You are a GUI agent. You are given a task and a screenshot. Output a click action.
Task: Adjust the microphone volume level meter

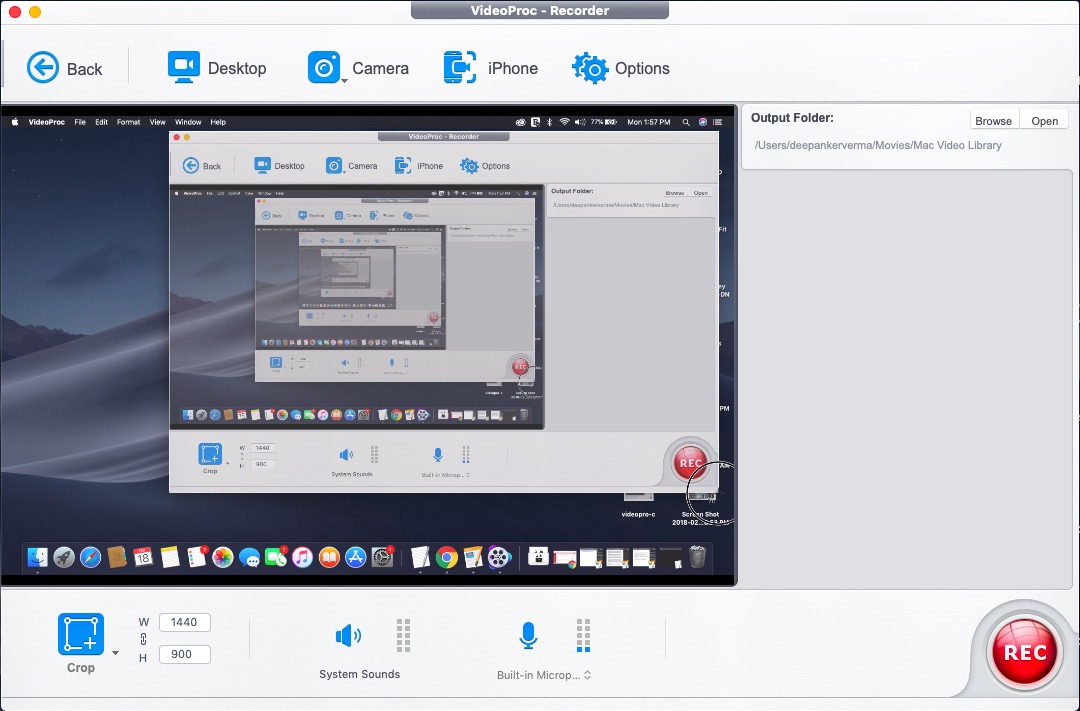[583, 635]
